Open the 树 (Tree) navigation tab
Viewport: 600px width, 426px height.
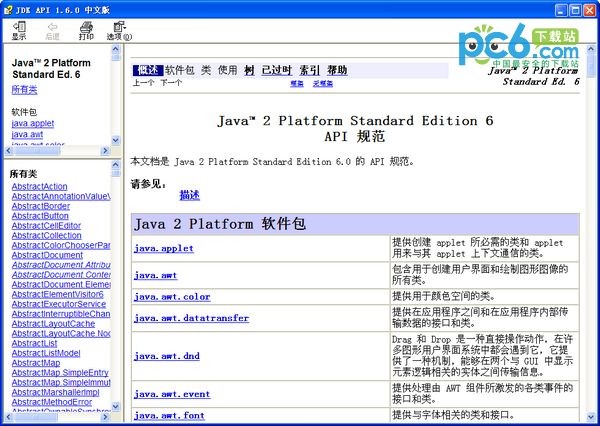click(x=249, y=70)
